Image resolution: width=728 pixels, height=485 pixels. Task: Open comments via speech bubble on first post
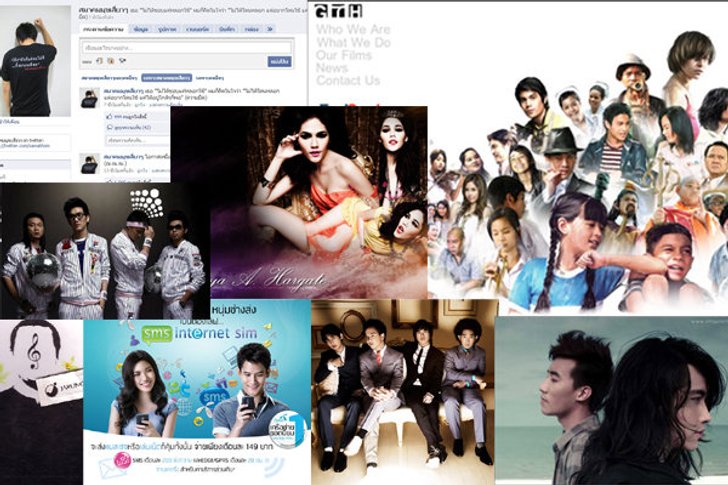pyautogui.click(x=110, y=127)
